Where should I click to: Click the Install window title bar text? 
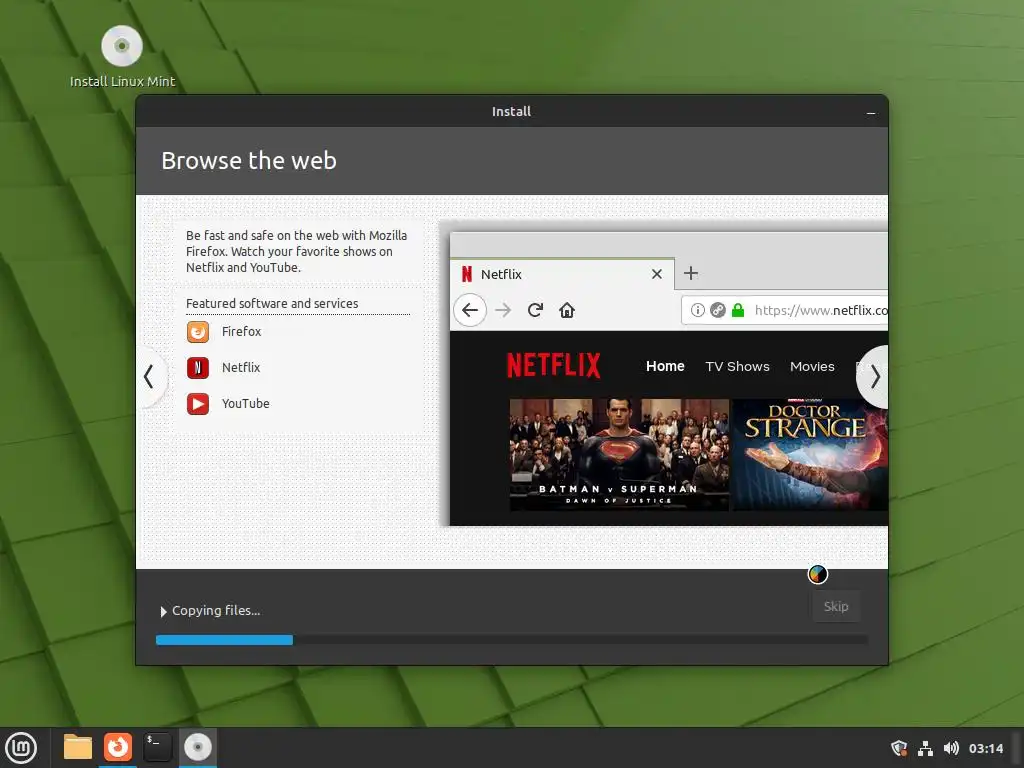[511, 112]
